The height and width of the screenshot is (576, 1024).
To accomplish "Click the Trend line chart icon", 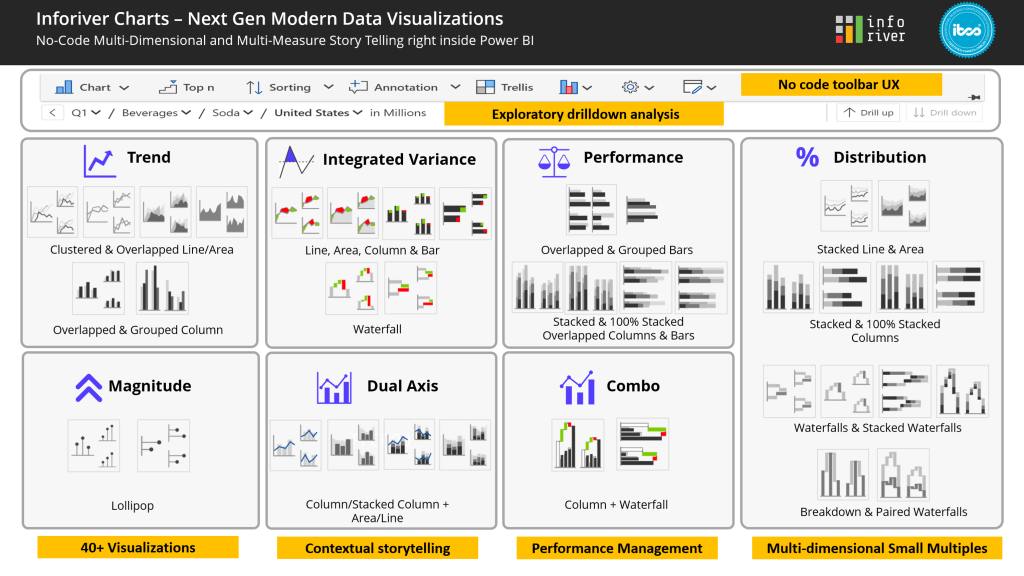I will tap(99, 160).
